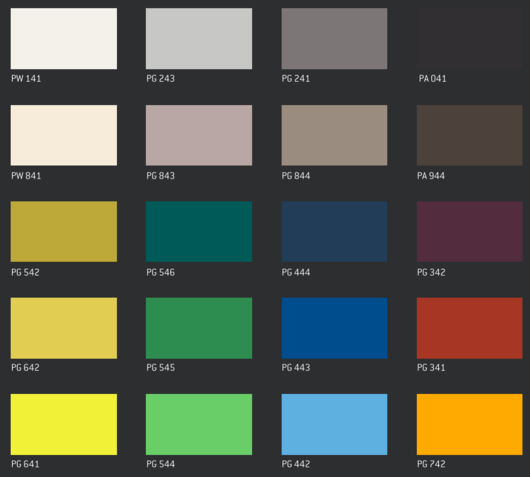Choose the PG 844 taupe swatch

[334, 135]
